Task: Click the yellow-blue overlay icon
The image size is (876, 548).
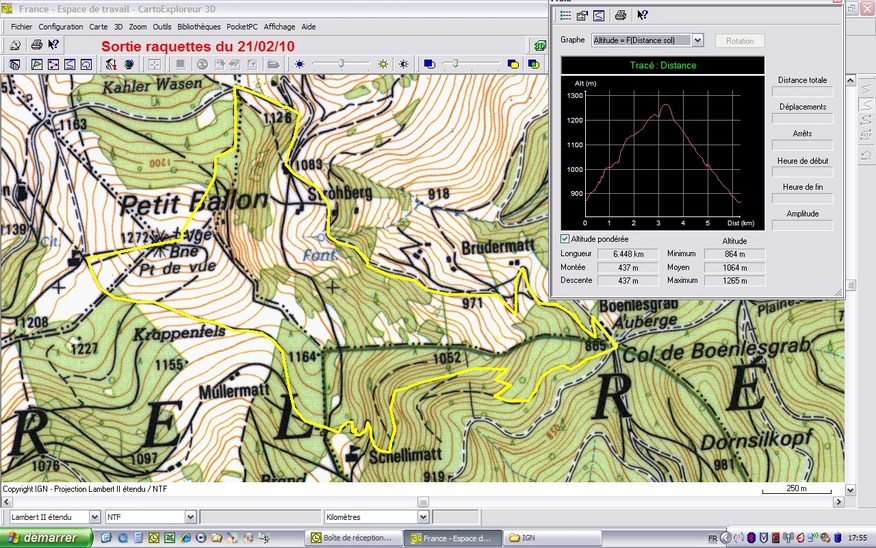Action: click(x=513, y=64)
